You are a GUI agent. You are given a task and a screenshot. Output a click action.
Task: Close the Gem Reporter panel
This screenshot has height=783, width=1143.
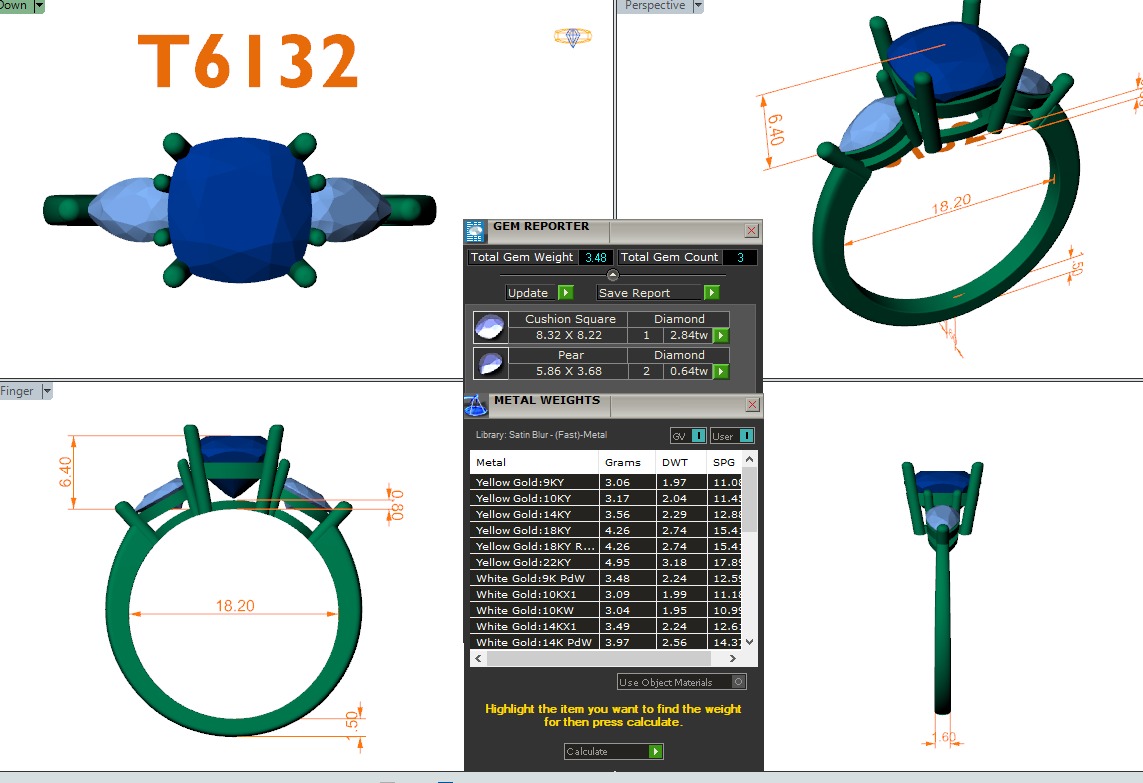(751, 231)
